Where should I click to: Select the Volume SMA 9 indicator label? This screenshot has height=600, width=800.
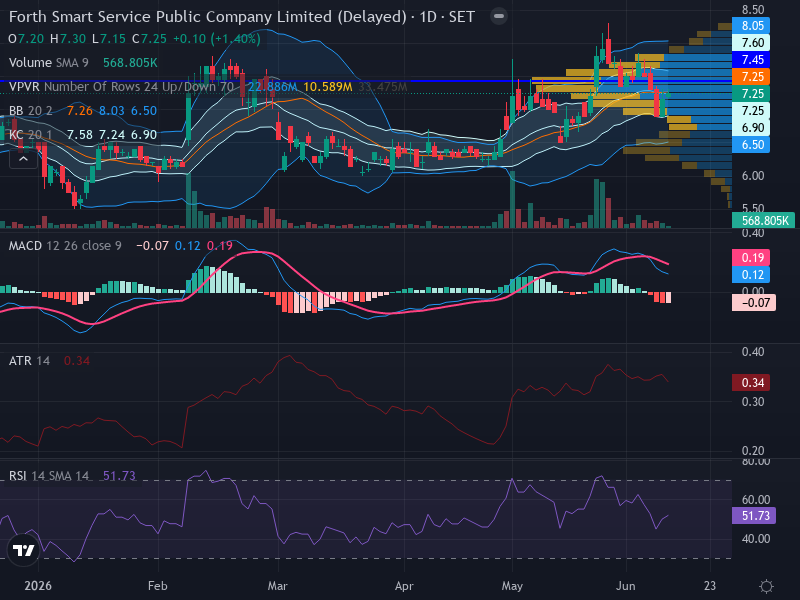[48, 63]
